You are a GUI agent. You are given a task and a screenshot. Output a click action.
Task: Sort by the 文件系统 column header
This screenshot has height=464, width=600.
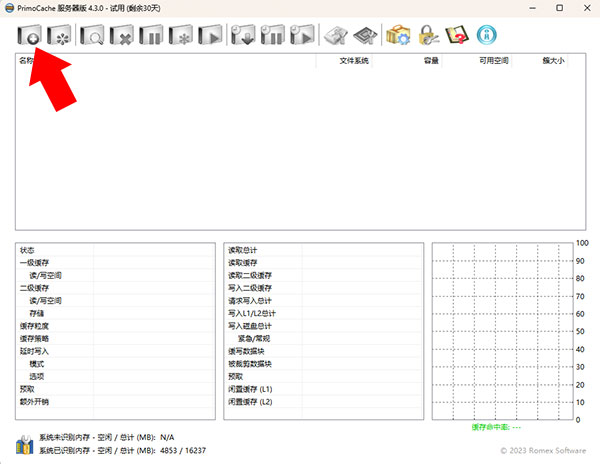(x=344, y=60)
